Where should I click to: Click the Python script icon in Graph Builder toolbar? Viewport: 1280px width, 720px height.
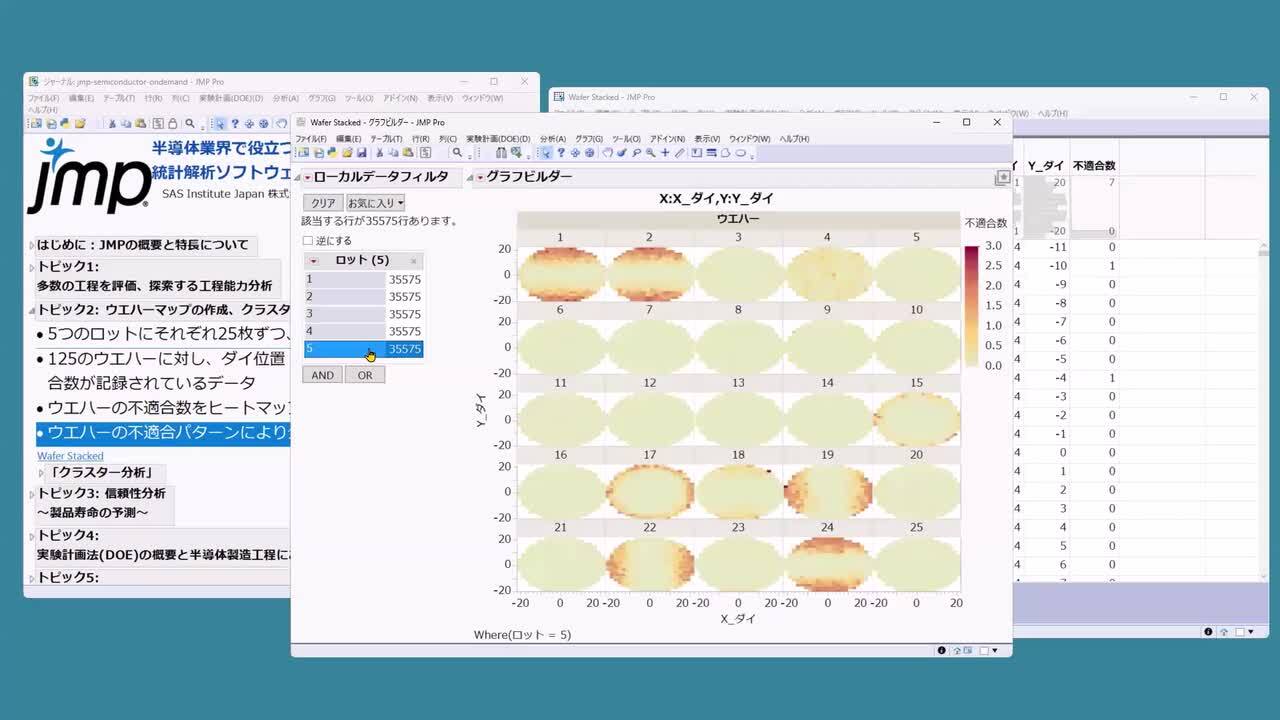331,153
